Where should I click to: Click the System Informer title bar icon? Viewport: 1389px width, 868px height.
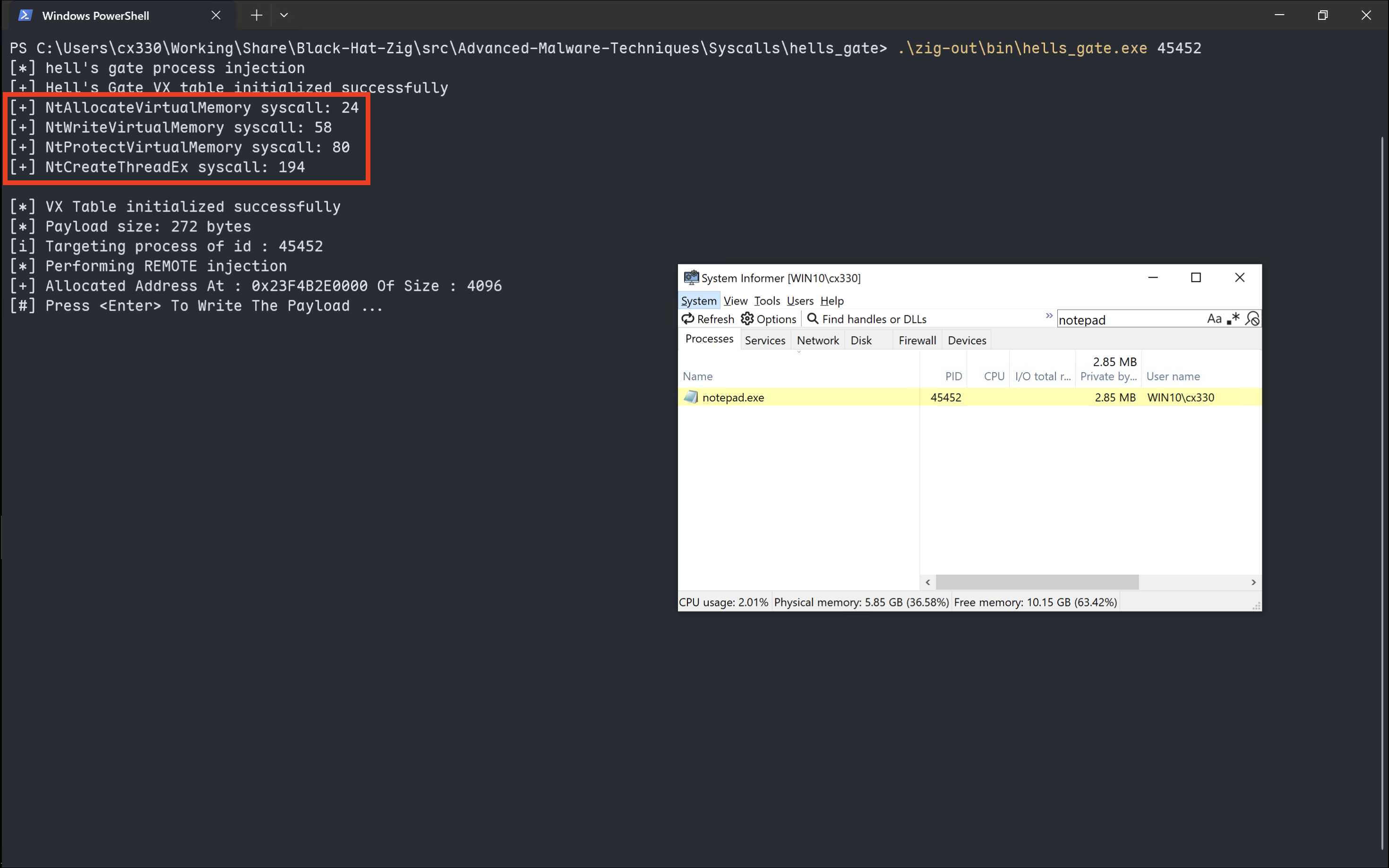691,278
